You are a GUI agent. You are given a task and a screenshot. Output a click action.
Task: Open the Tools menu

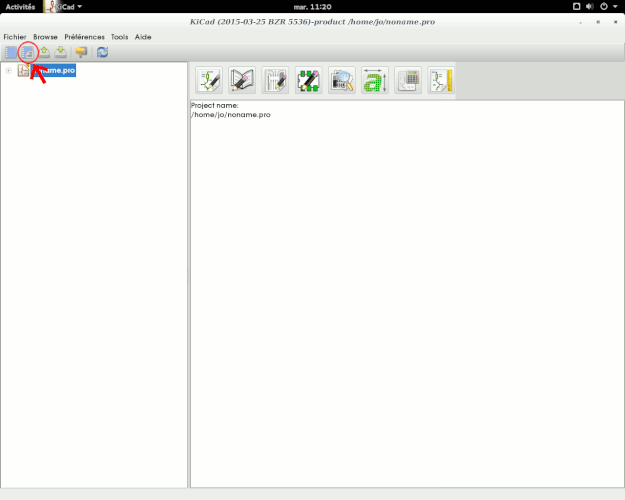(x=119, y=37)
